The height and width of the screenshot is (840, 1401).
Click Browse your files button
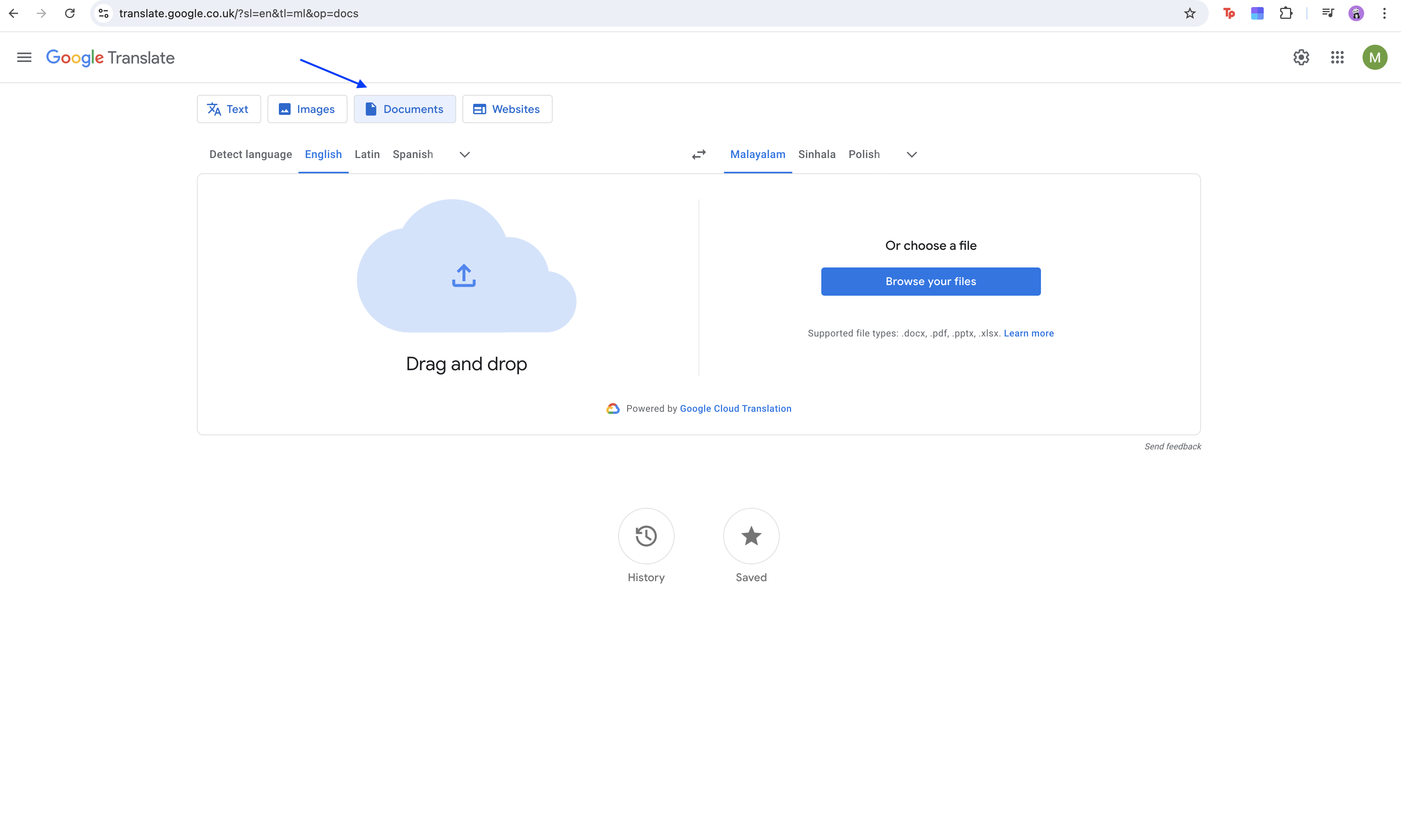point(931,281)
